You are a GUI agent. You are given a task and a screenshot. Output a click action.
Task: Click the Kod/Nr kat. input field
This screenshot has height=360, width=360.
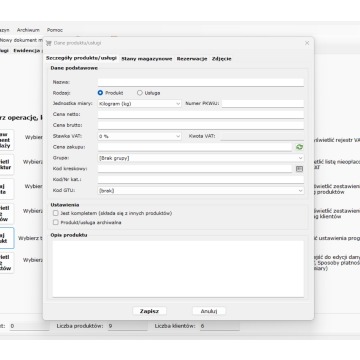(201, 180)
